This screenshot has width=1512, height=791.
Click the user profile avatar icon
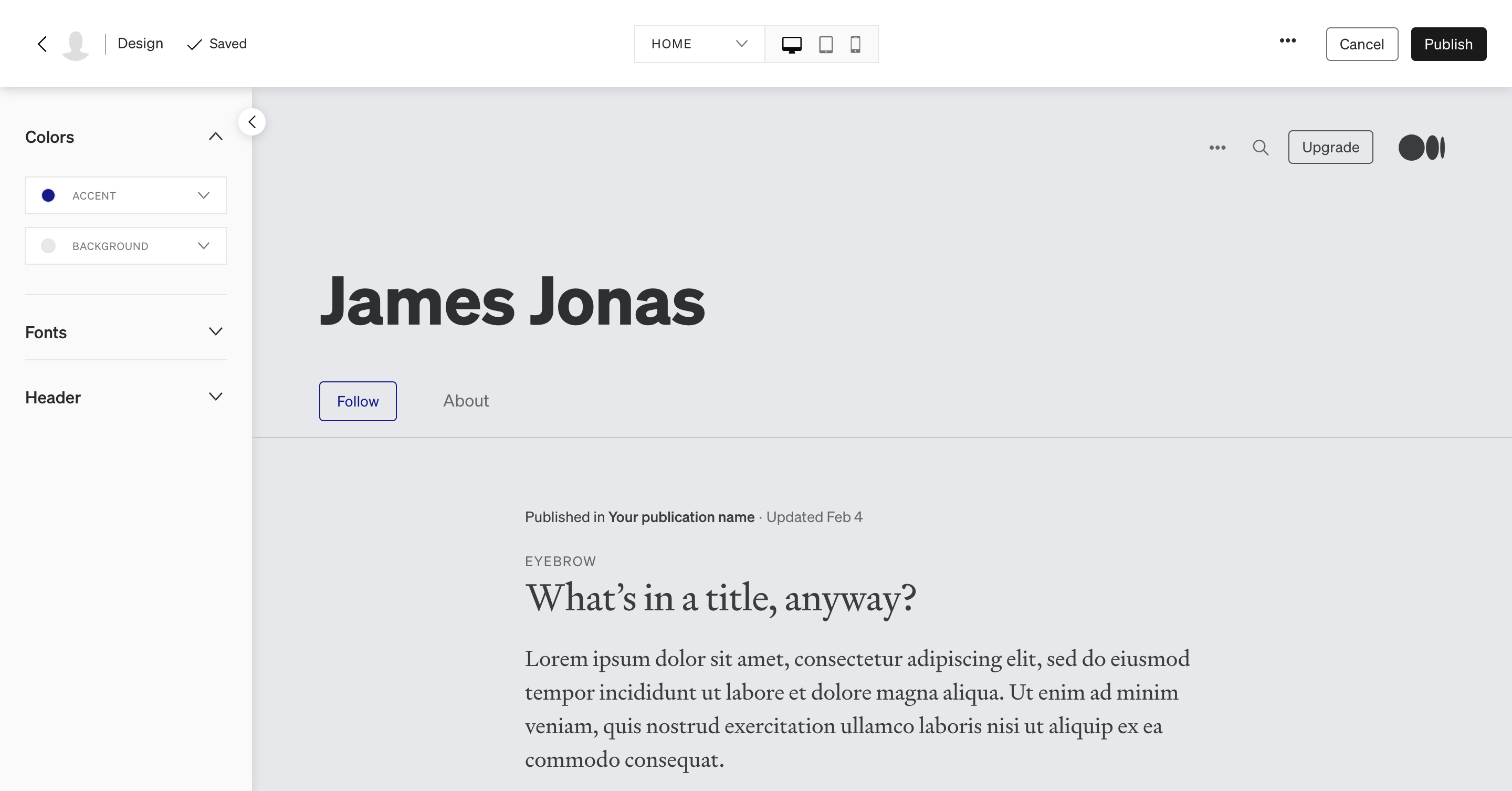(x=76, y=43)
